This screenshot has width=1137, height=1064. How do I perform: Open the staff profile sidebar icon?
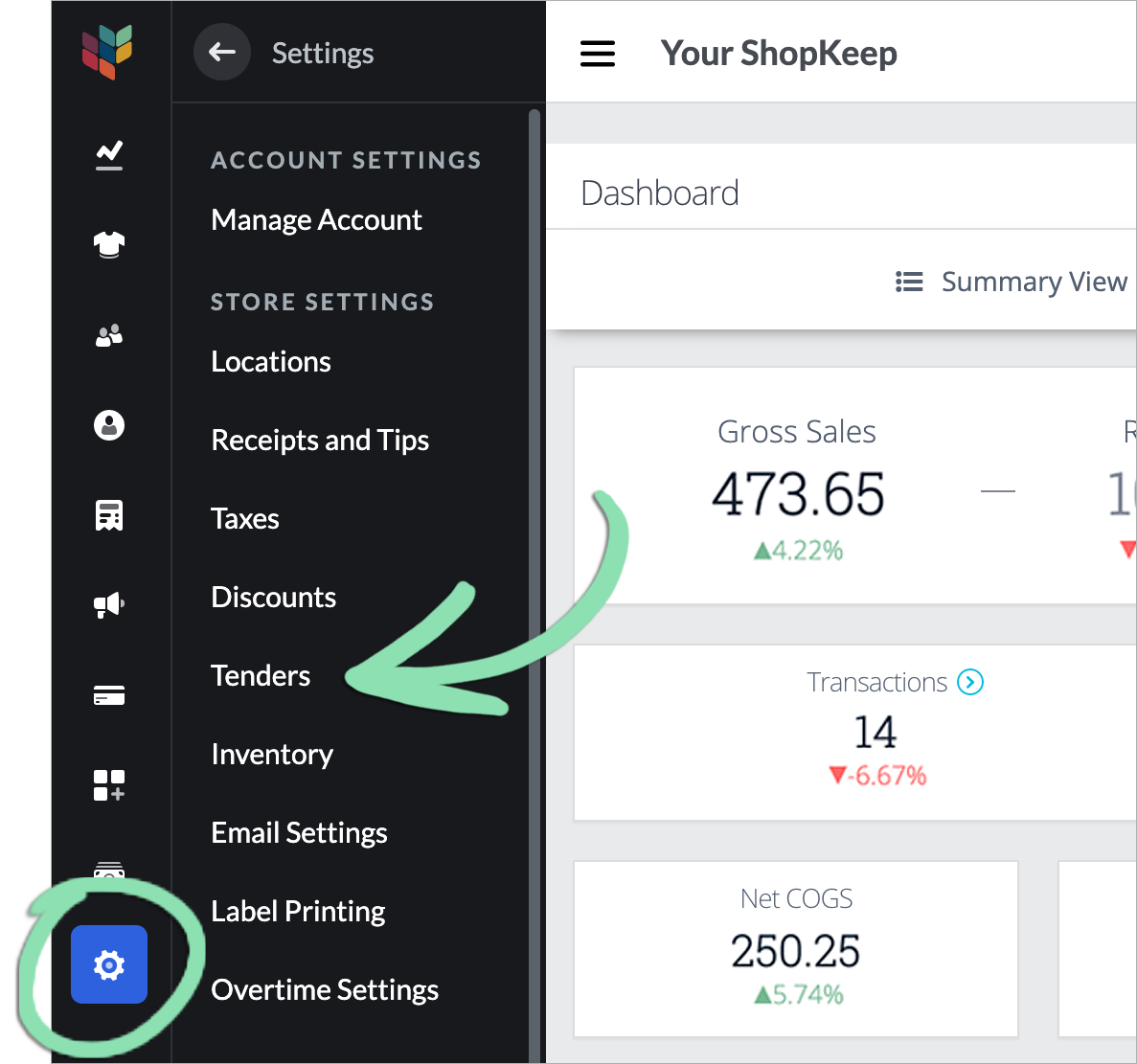pyautogui.click(x=109, y=424)
